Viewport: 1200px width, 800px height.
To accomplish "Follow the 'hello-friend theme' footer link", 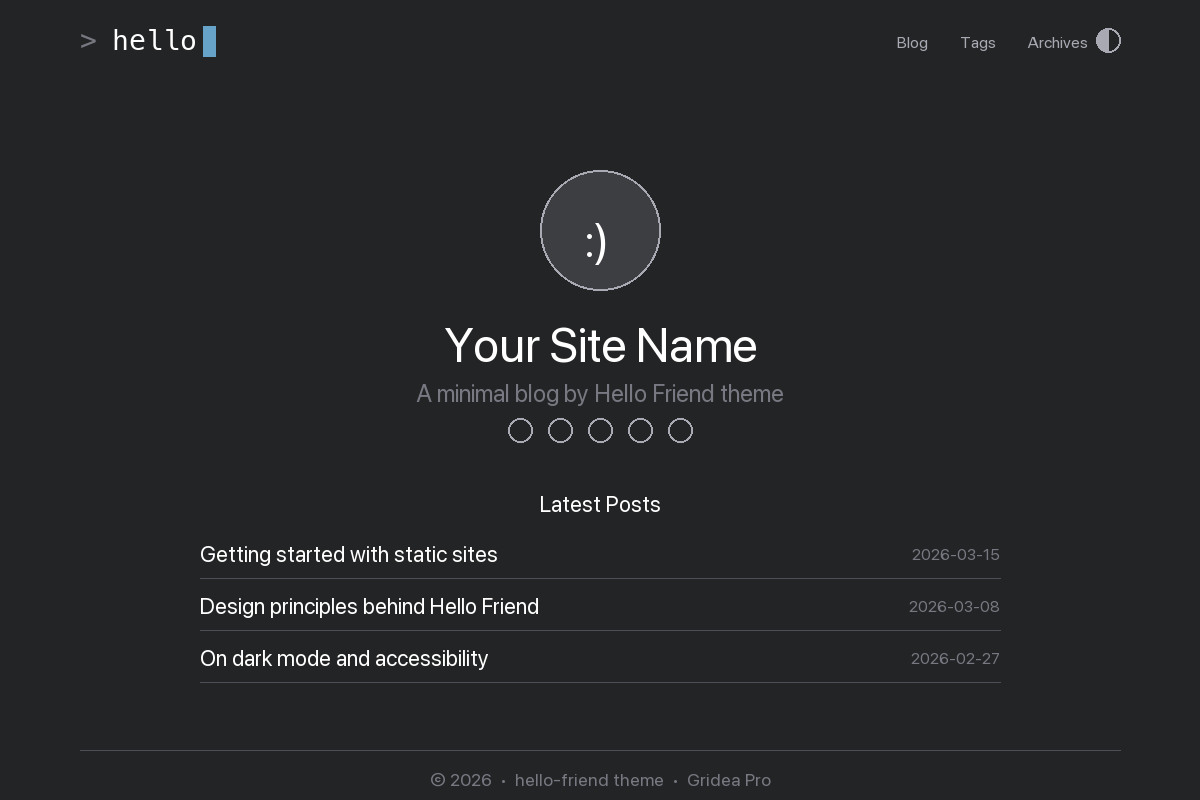I will tap(589, 780).
